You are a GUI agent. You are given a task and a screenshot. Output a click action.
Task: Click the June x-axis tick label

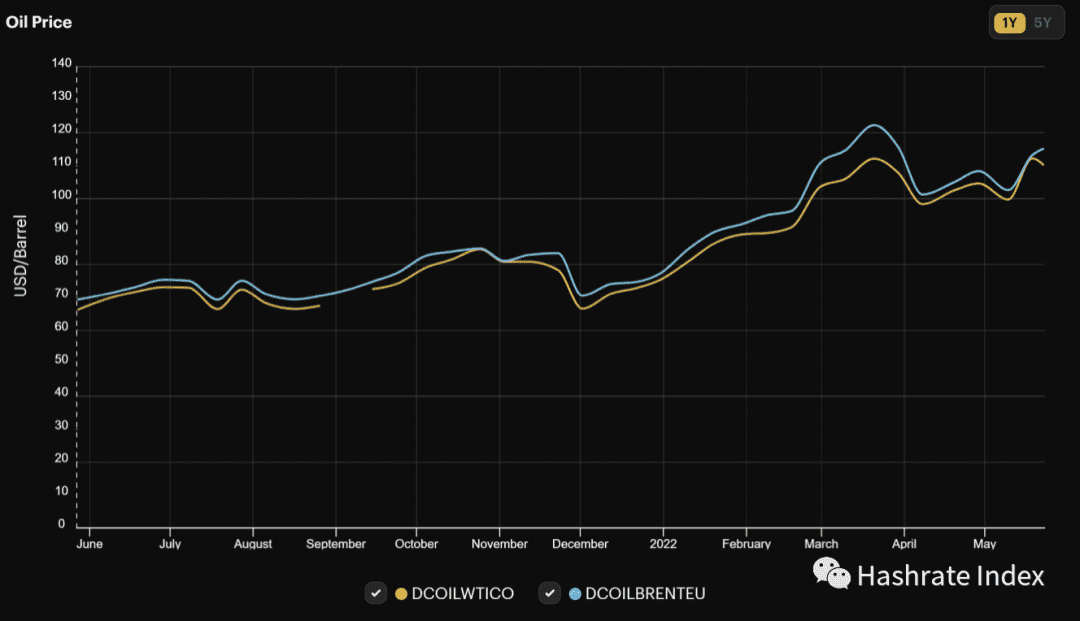[89, 544]
